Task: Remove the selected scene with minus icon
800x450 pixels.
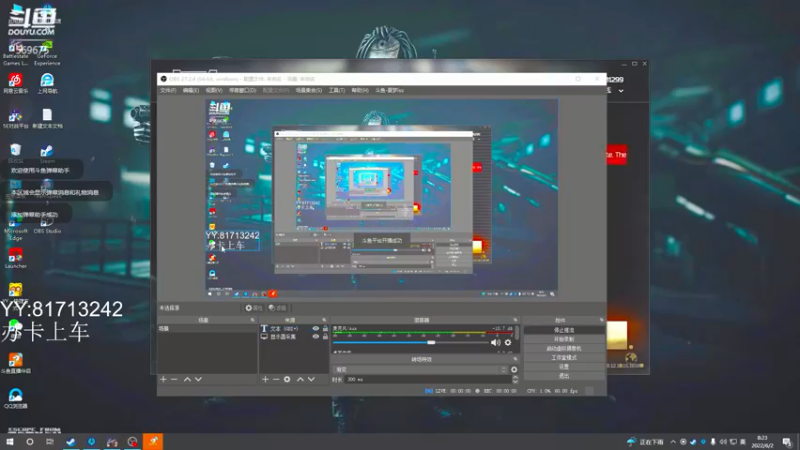Action: coord(174,379)
